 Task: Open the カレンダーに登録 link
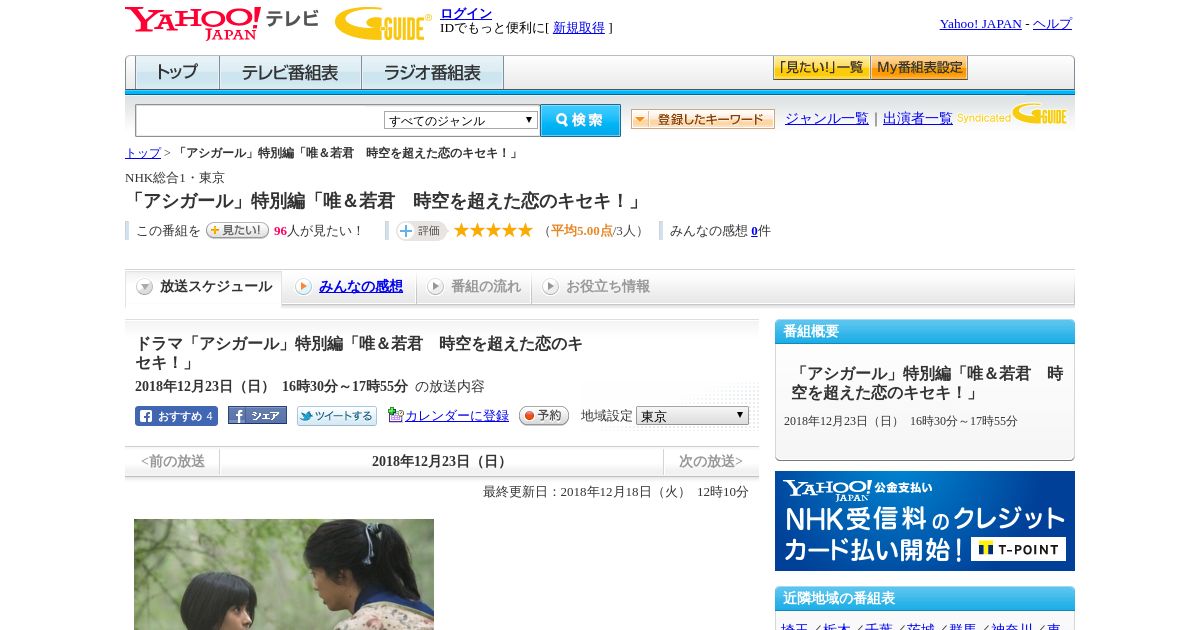click(x=457, y=416)
